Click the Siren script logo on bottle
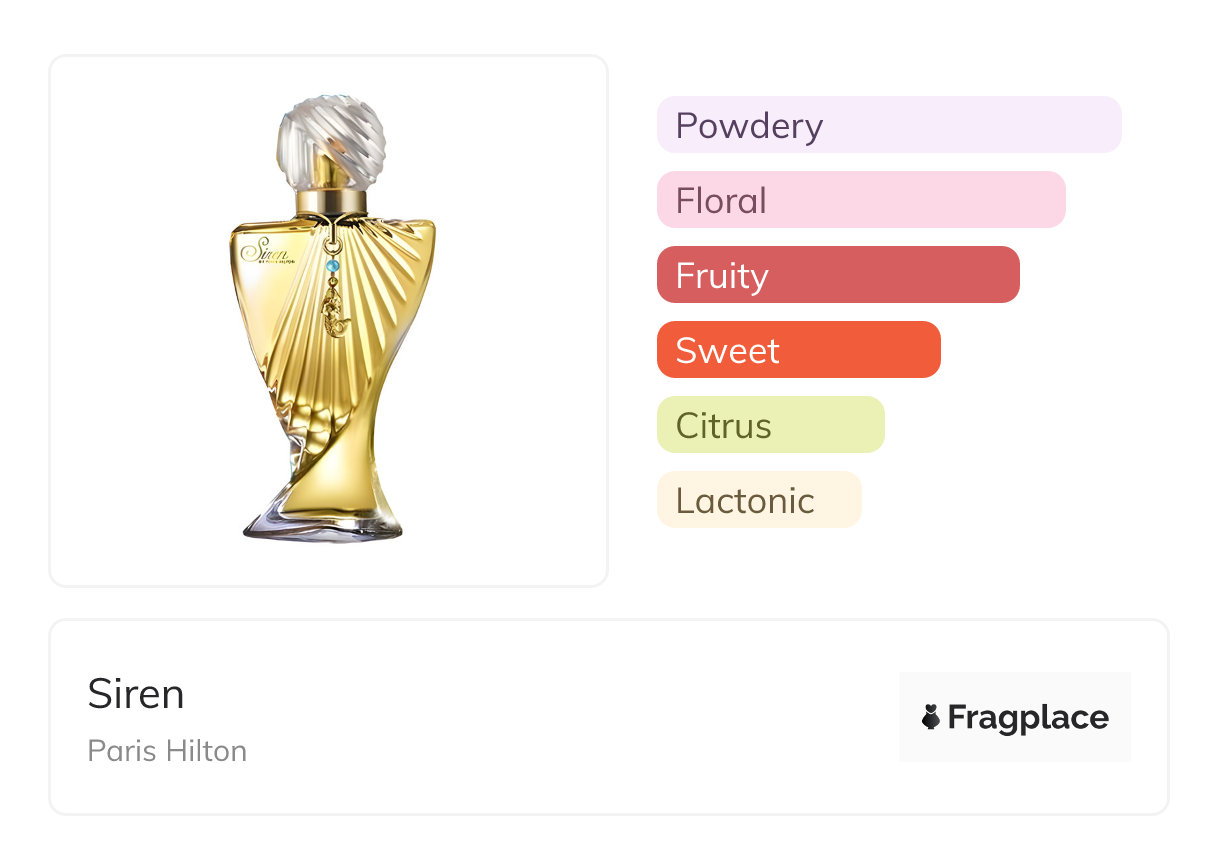Viewport: 1218px width, 864px height. pos(263,250)
